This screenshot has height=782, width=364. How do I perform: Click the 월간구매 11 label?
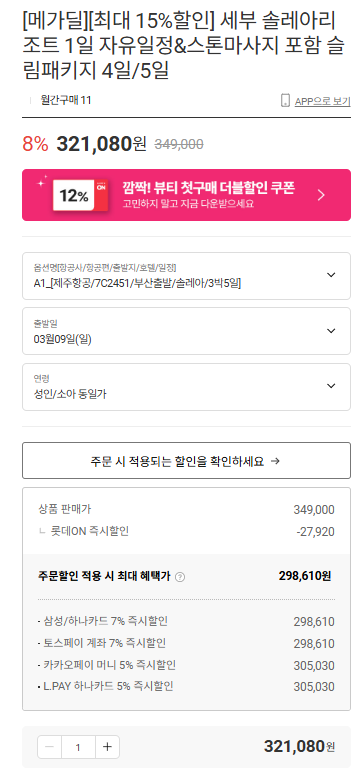pos(66,100)
